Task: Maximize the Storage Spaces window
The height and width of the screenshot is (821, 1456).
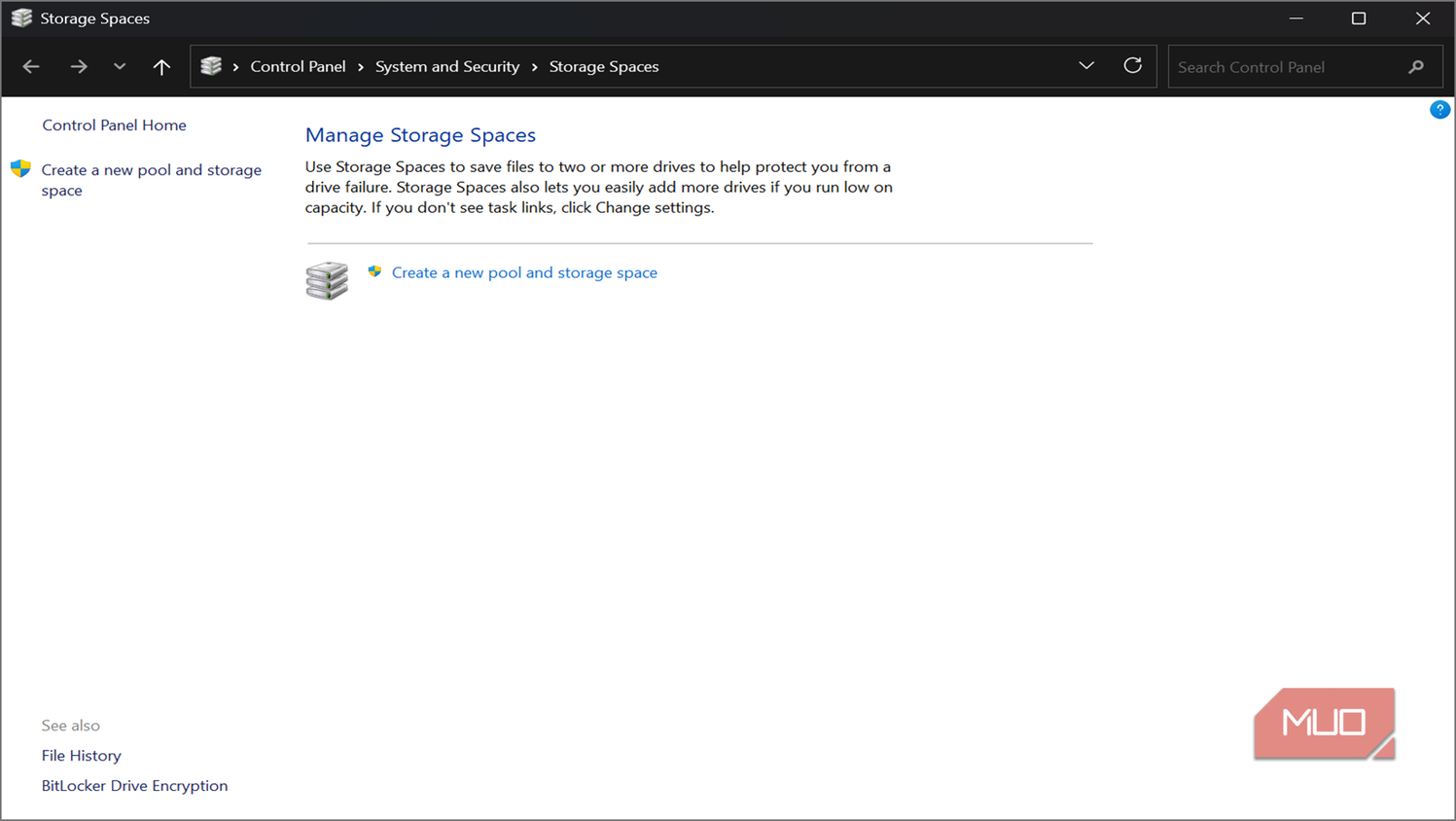Action: click(1359, 18)
